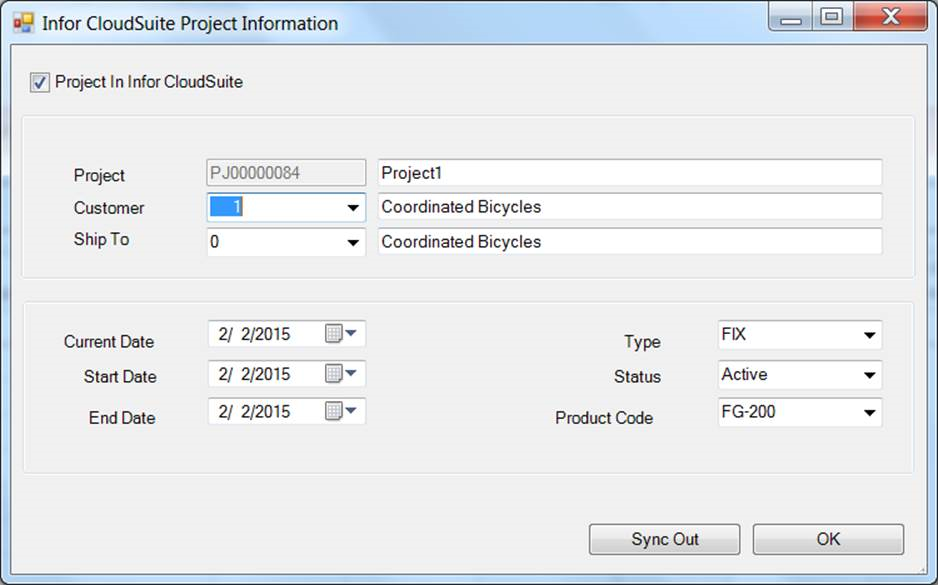Click the Project ID field PJ00000084
Viewport: 938px width, 585px height.
(286, 173)
